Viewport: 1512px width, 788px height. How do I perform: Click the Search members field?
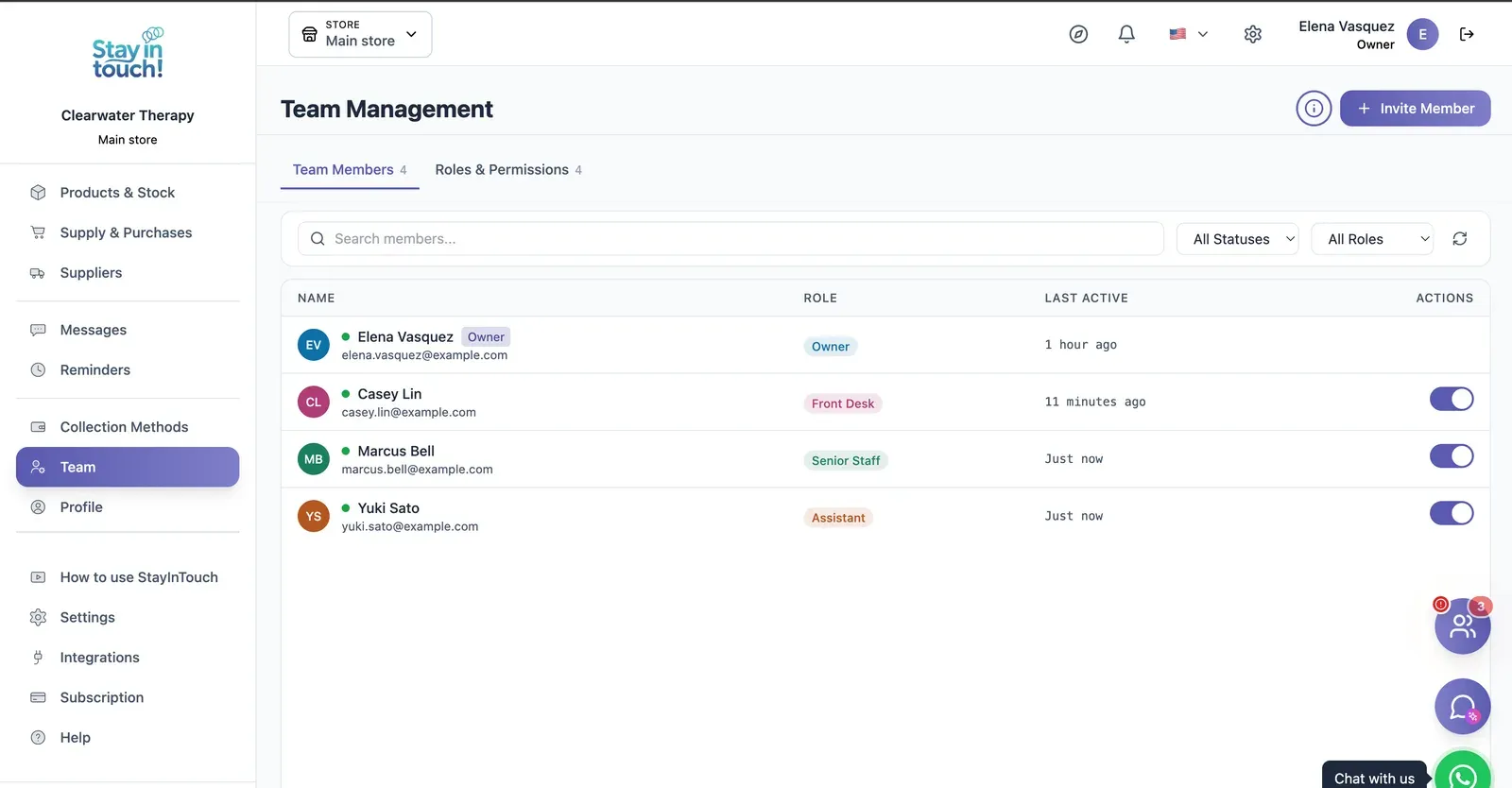(x=730, y=239)
